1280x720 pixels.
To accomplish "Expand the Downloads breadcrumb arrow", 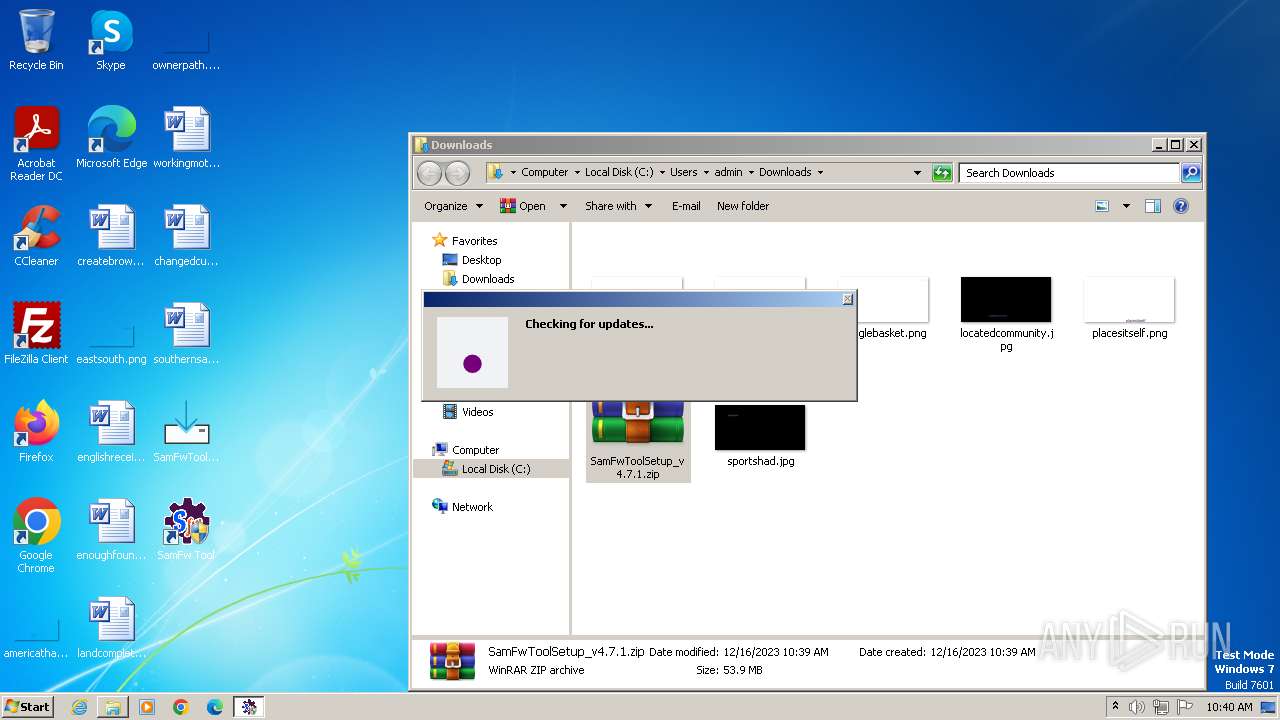I will pyautogui.click(x=820, y=173).
